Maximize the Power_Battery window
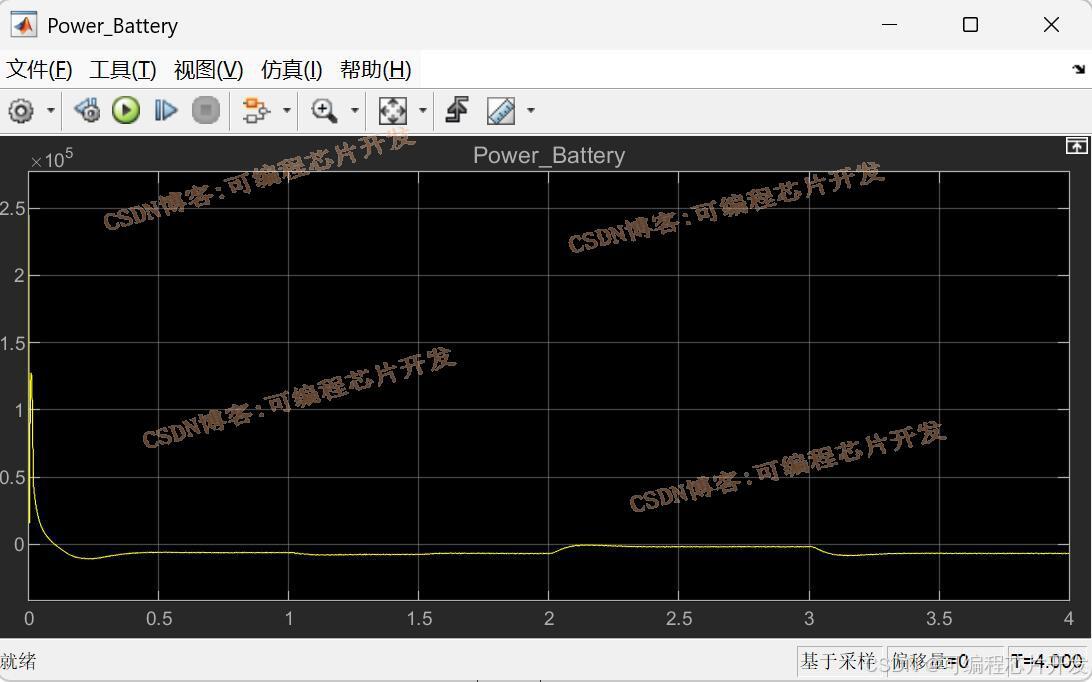 point(970,25)
